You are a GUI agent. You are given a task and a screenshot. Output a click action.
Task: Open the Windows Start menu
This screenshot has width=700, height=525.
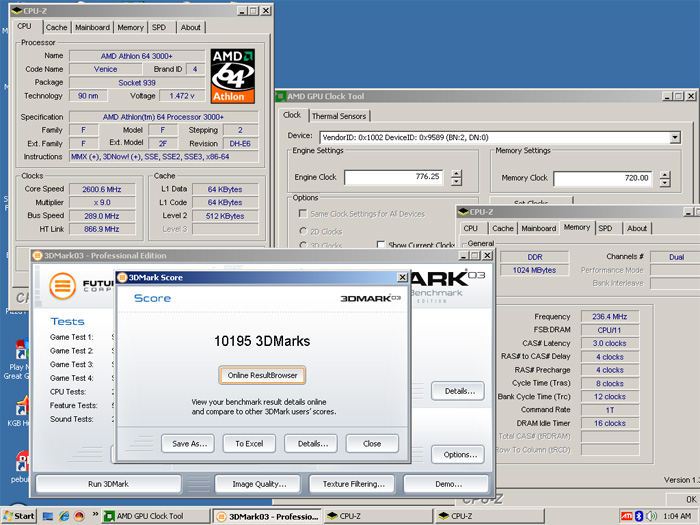coord(18,516)
